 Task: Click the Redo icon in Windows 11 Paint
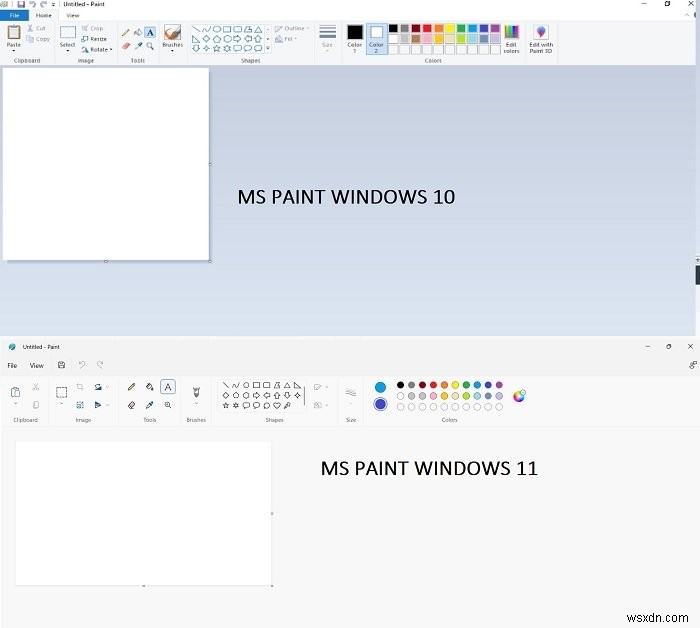click(100, 365)
